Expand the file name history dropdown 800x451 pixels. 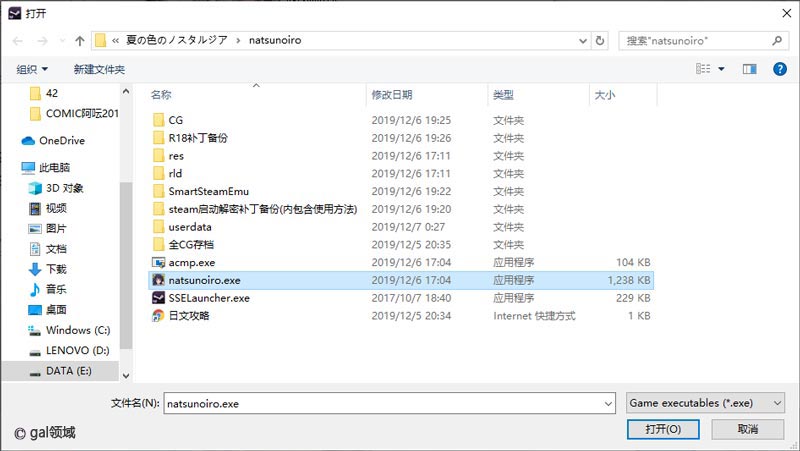point(608,402)
